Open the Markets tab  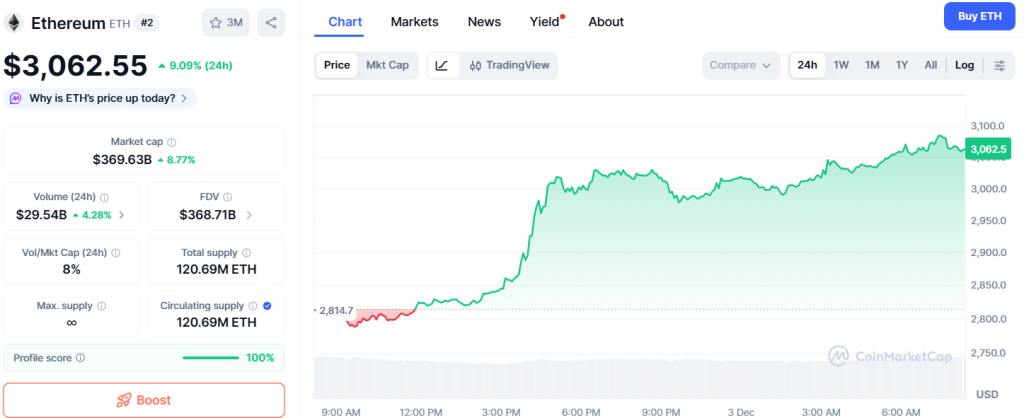(x=414, y=21)
